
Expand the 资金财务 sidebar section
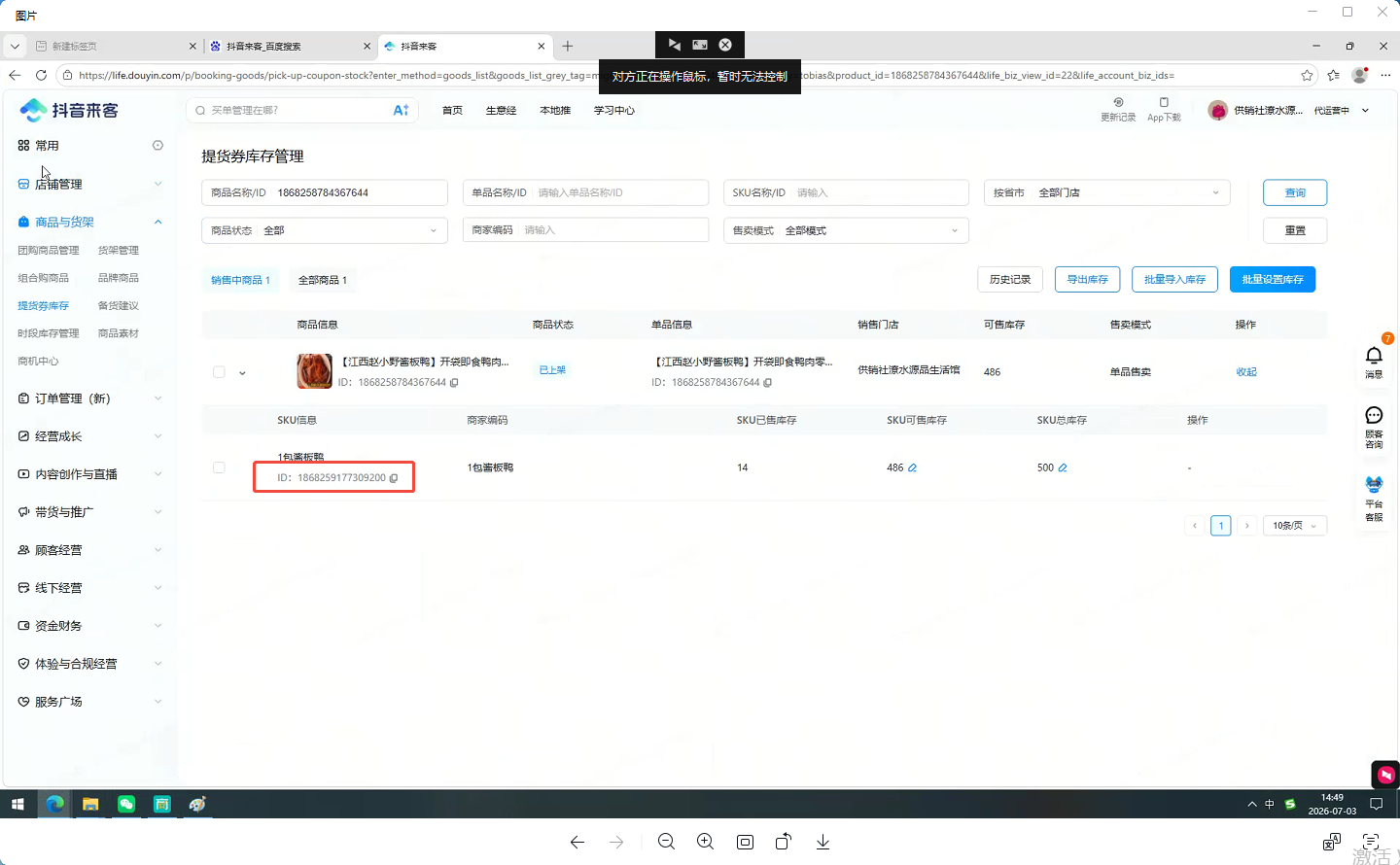click(x=90, y=626)
